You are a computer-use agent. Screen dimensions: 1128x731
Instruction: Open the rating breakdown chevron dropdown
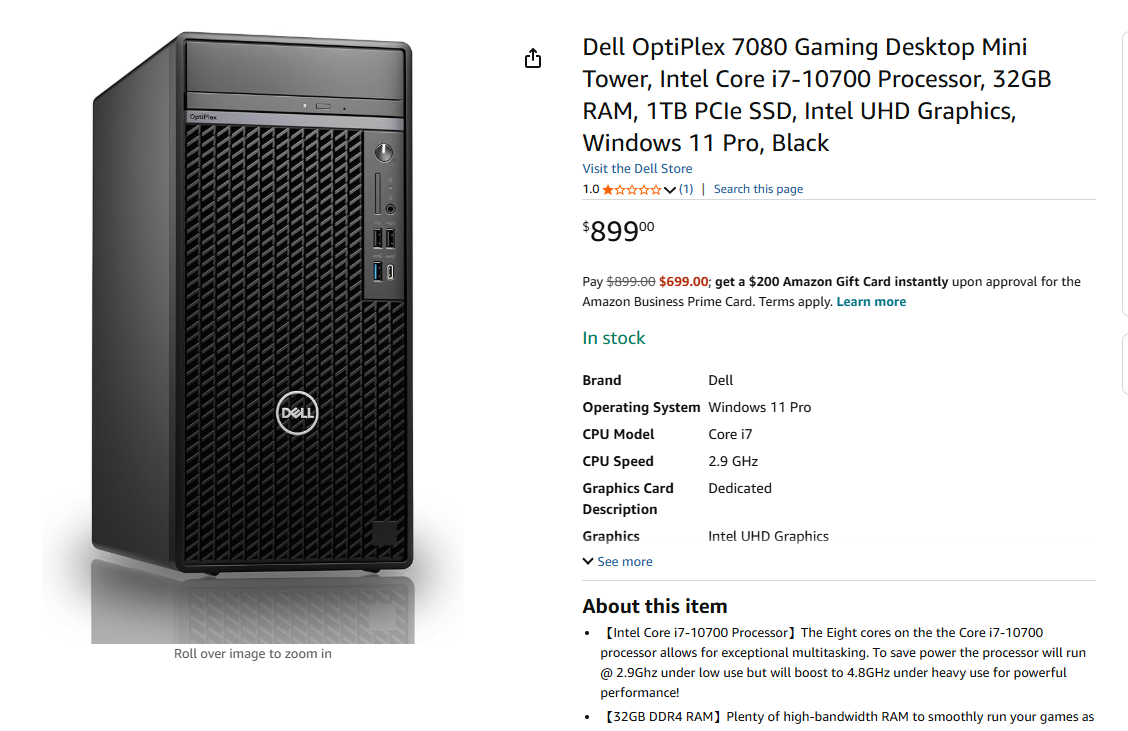pos(670,190)
